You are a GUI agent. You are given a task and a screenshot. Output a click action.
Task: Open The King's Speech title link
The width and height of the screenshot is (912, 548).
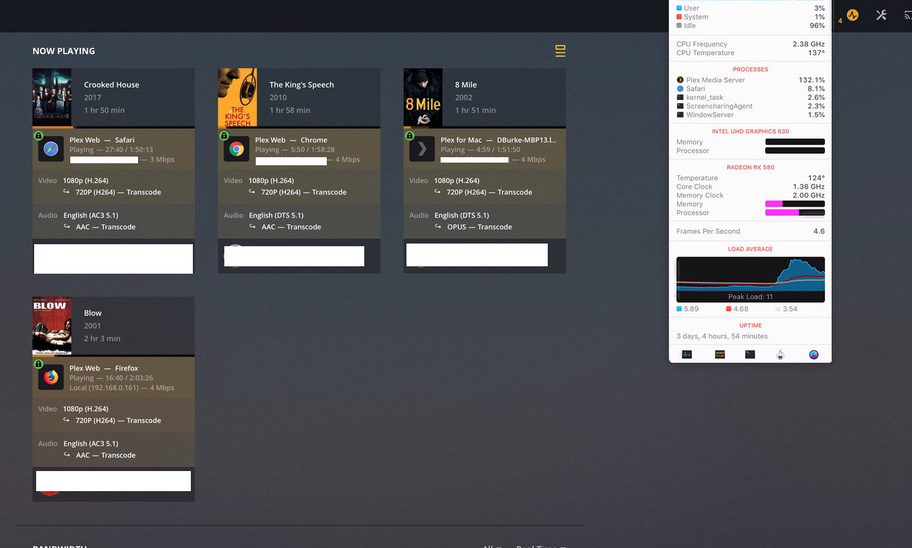(302, 85)
